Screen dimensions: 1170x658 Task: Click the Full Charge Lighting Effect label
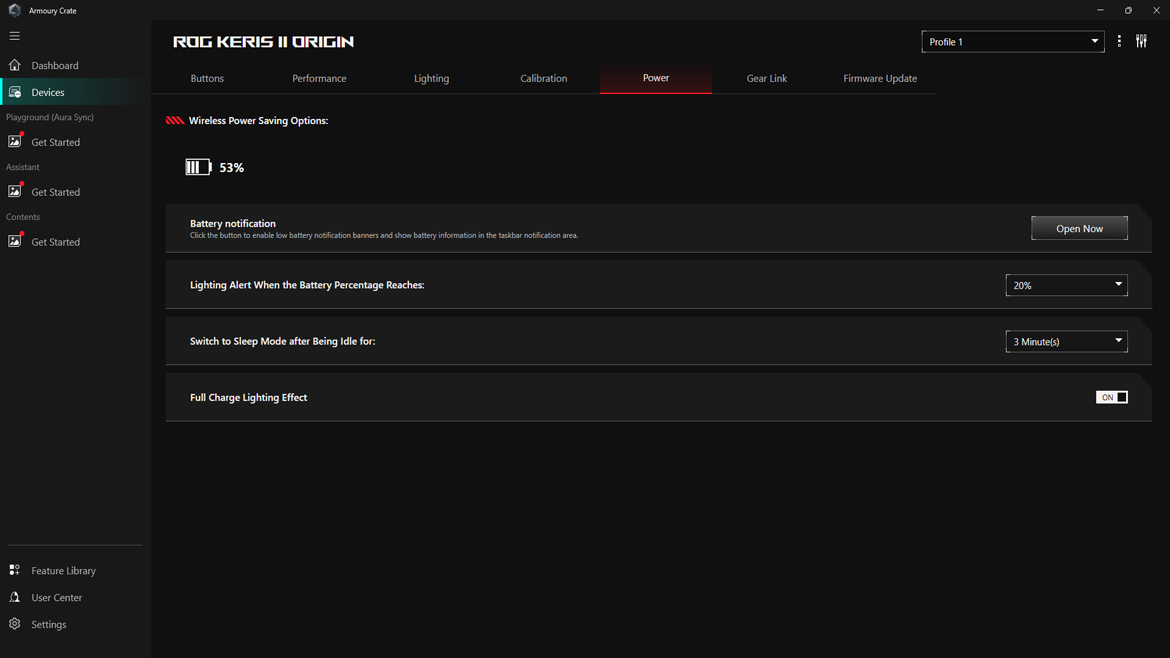click(x=248, y=398)
